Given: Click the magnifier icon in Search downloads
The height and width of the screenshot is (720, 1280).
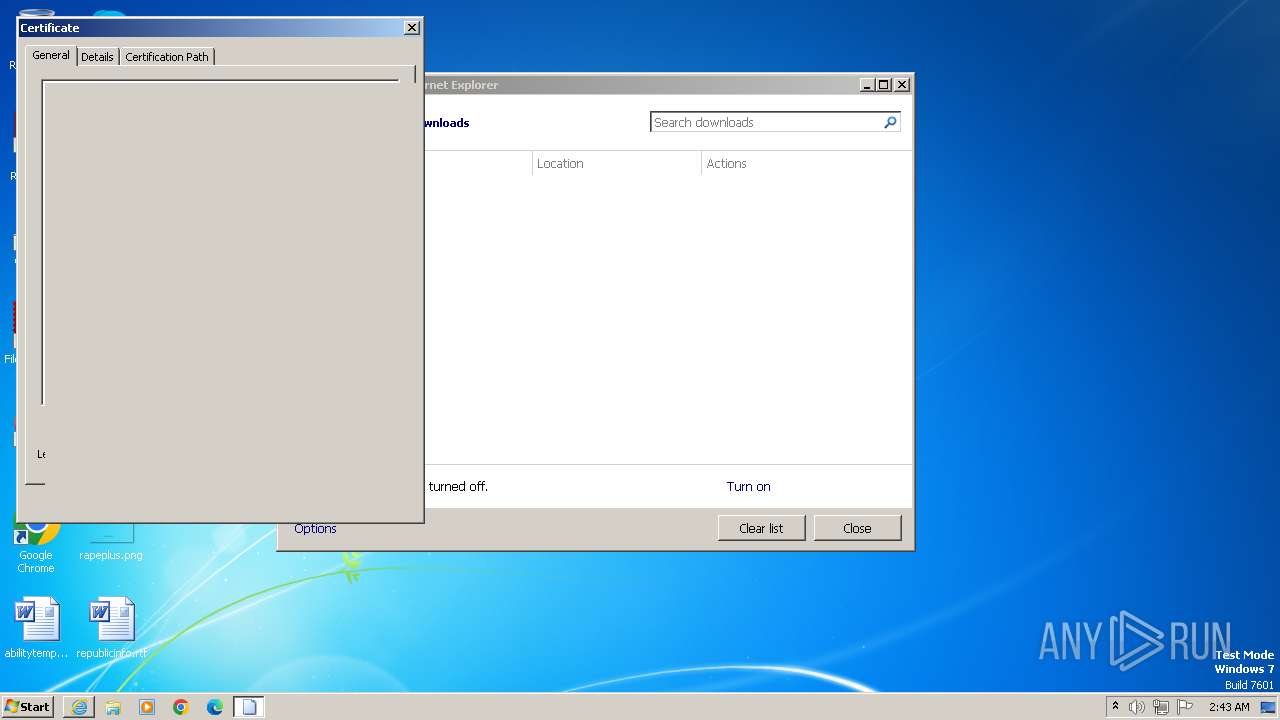Looking at the screenshot, I should click(x=891, y=122).
